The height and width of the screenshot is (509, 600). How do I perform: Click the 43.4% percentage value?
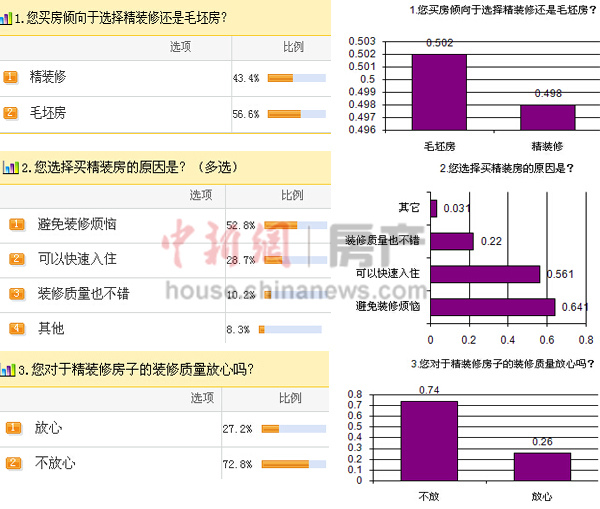[x=246, y=78]
